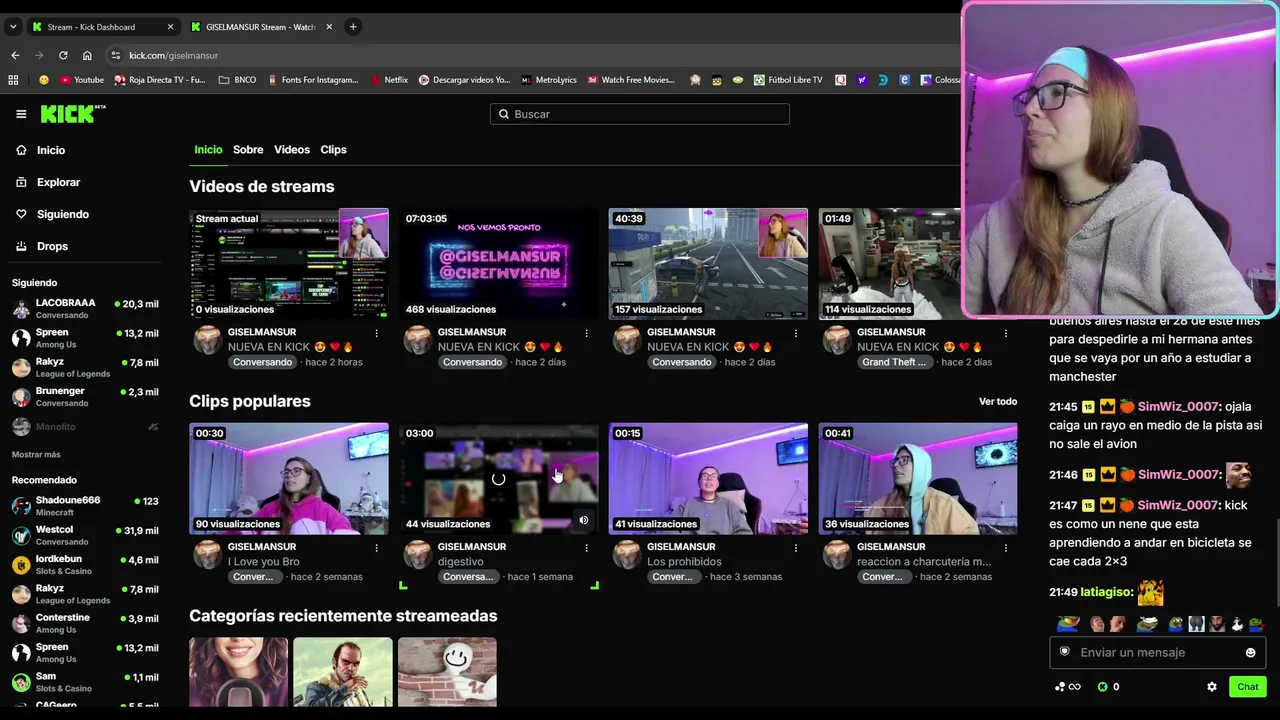Click the channel points icon below chat
Viewport: 1280px width, 720px height.
(1068, 687)
